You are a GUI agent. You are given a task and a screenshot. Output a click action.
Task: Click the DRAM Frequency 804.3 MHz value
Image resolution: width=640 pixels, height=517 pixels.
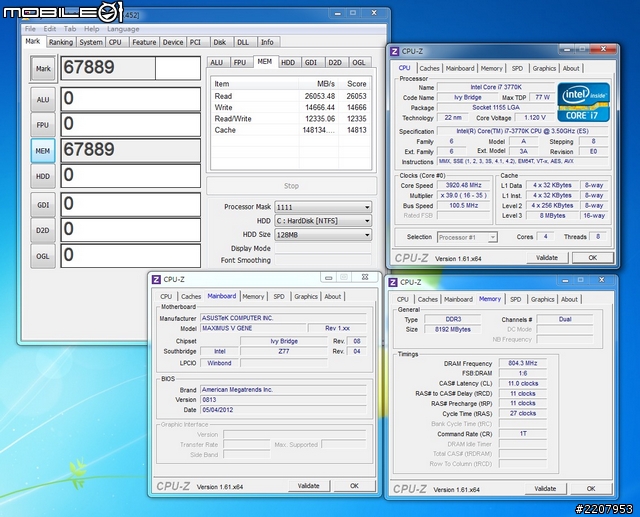point(523,363)
